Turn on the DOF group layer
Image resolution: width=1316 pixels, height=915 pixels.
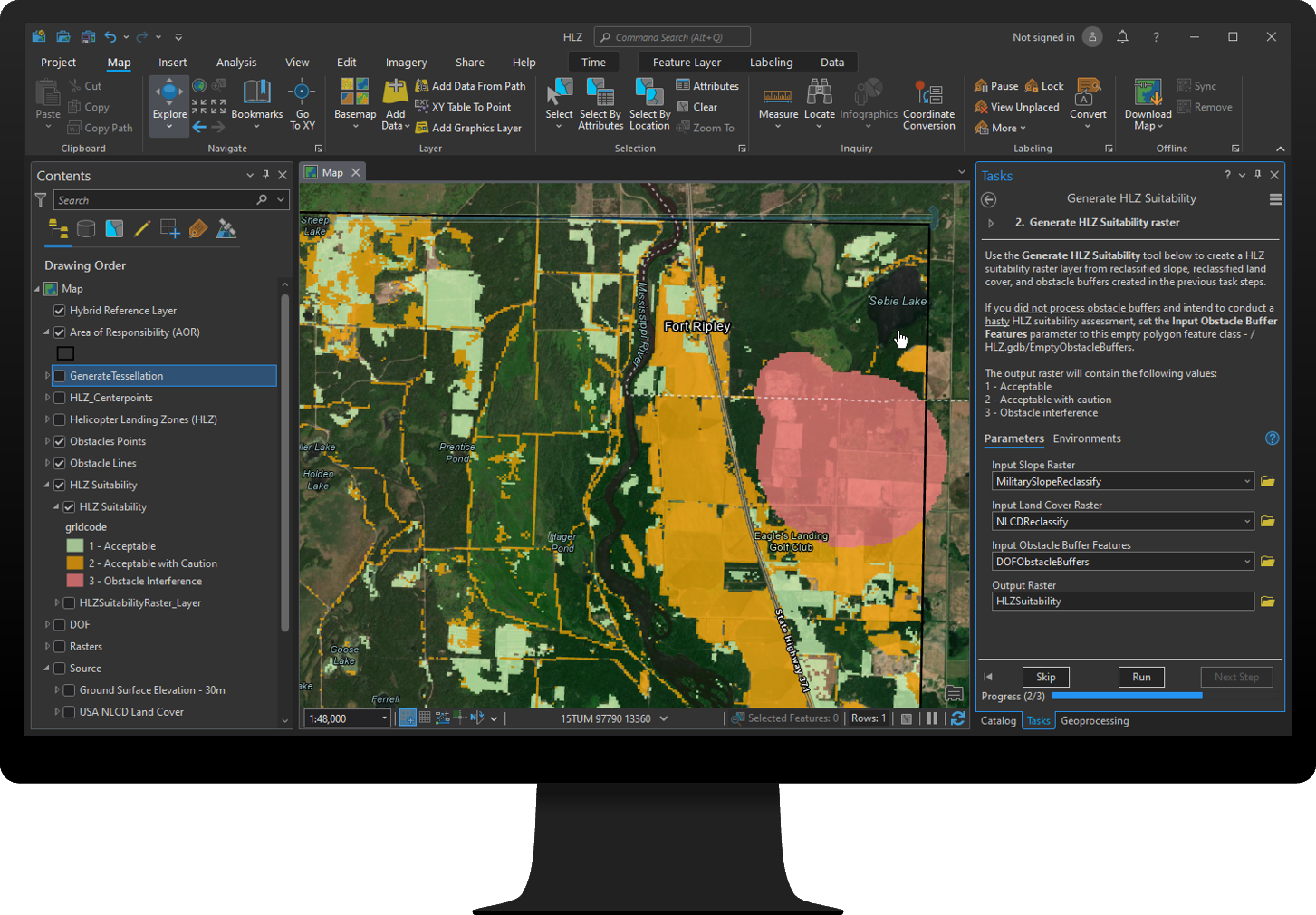click(x=60, y=625)
